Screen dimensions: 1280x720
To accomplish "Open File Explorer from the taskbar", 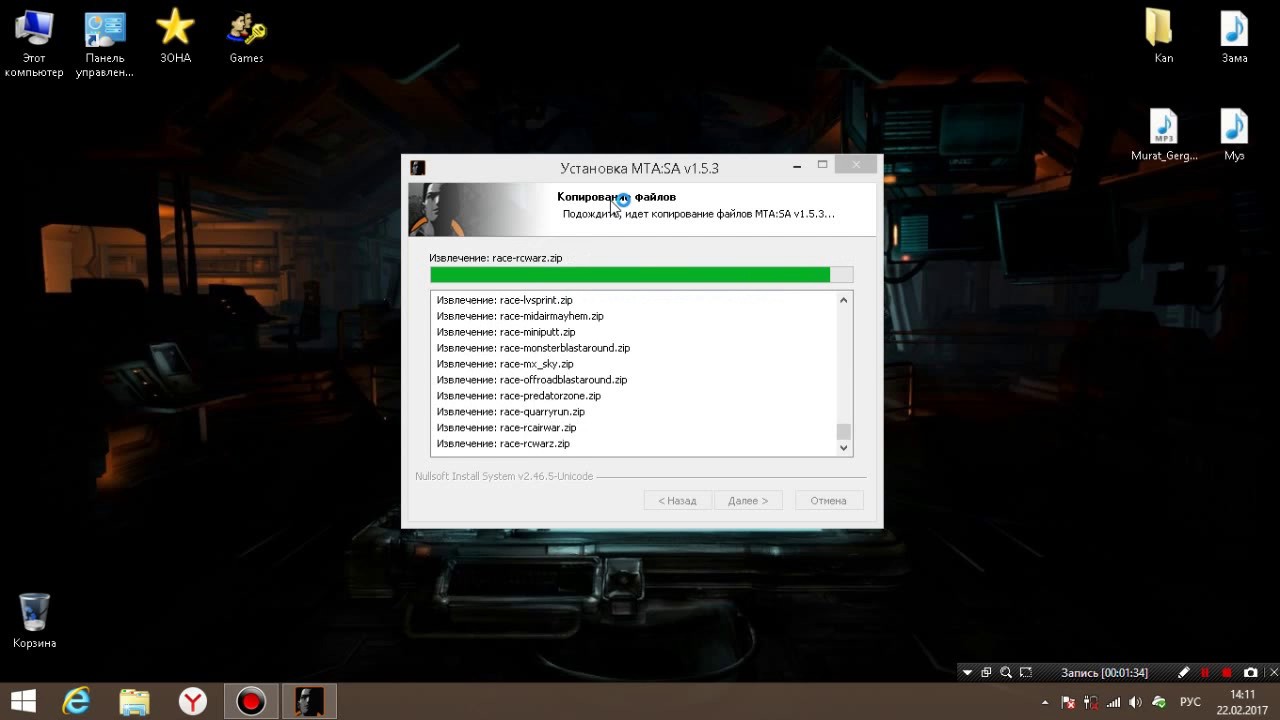I will pos(134,701).
